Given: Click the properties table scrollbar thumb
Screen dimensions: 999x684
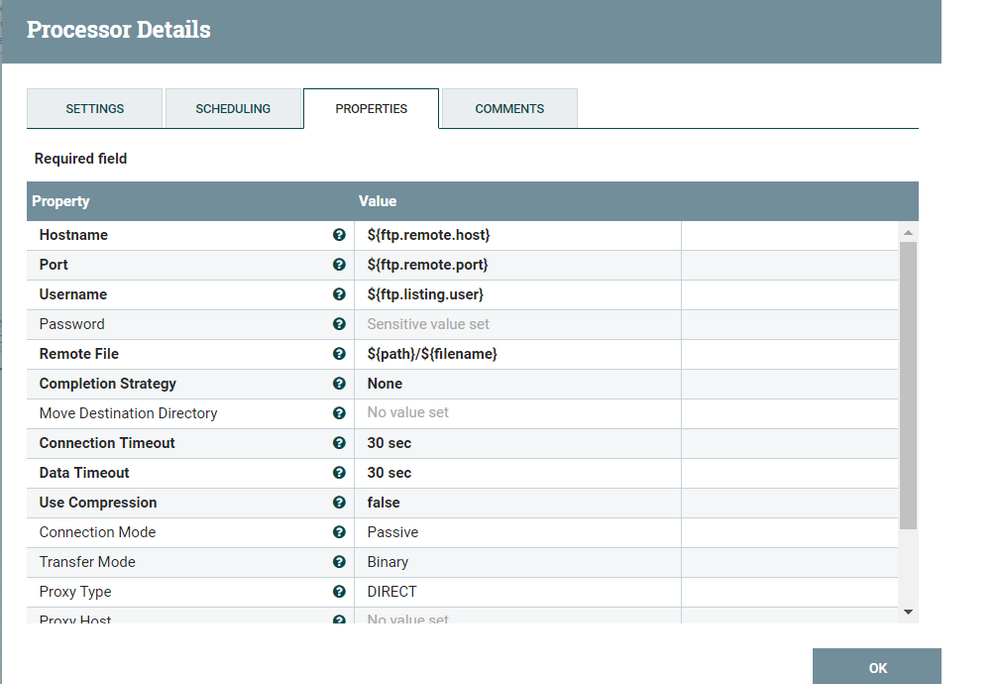Looking at the screenshot, I should pyautogui.click(x=908, y=385).
